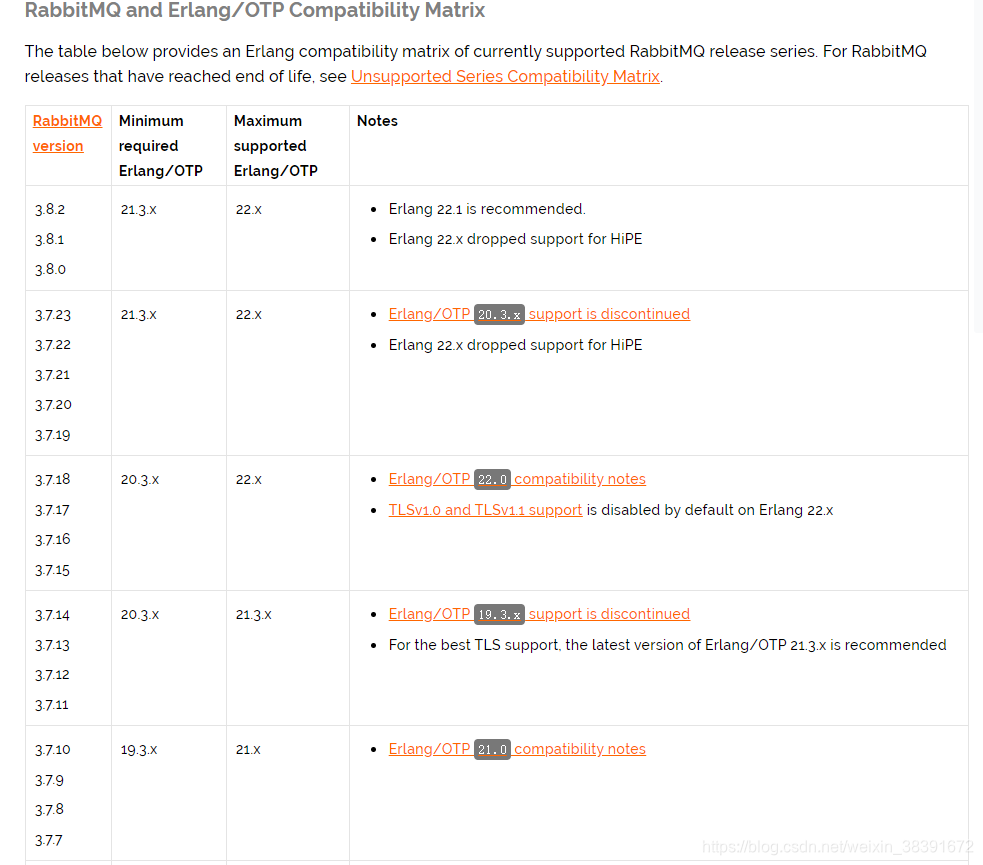The width and height of the screenshot is (983, 865).
Task: Select version 3.8.1 in the table
Action: [50, 239]
